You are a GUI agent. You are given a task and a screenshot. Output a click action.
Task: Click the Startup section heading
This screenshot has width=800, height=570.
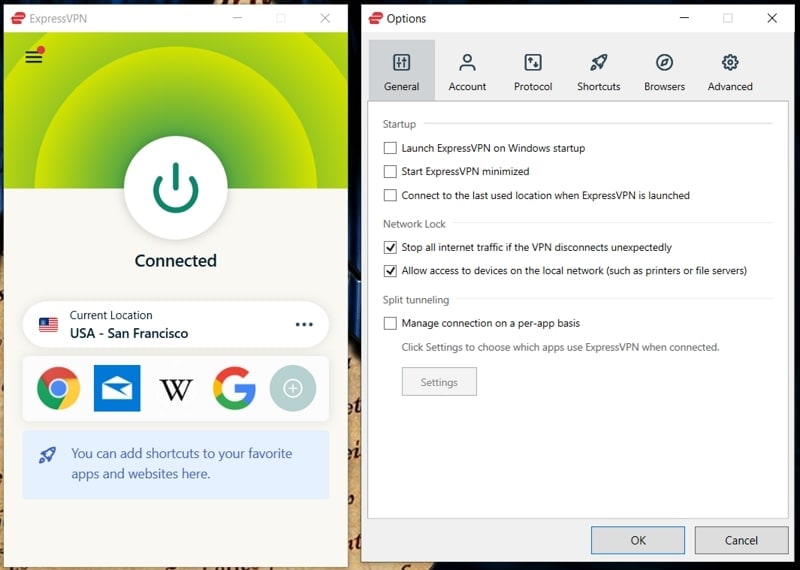(399, 125)
